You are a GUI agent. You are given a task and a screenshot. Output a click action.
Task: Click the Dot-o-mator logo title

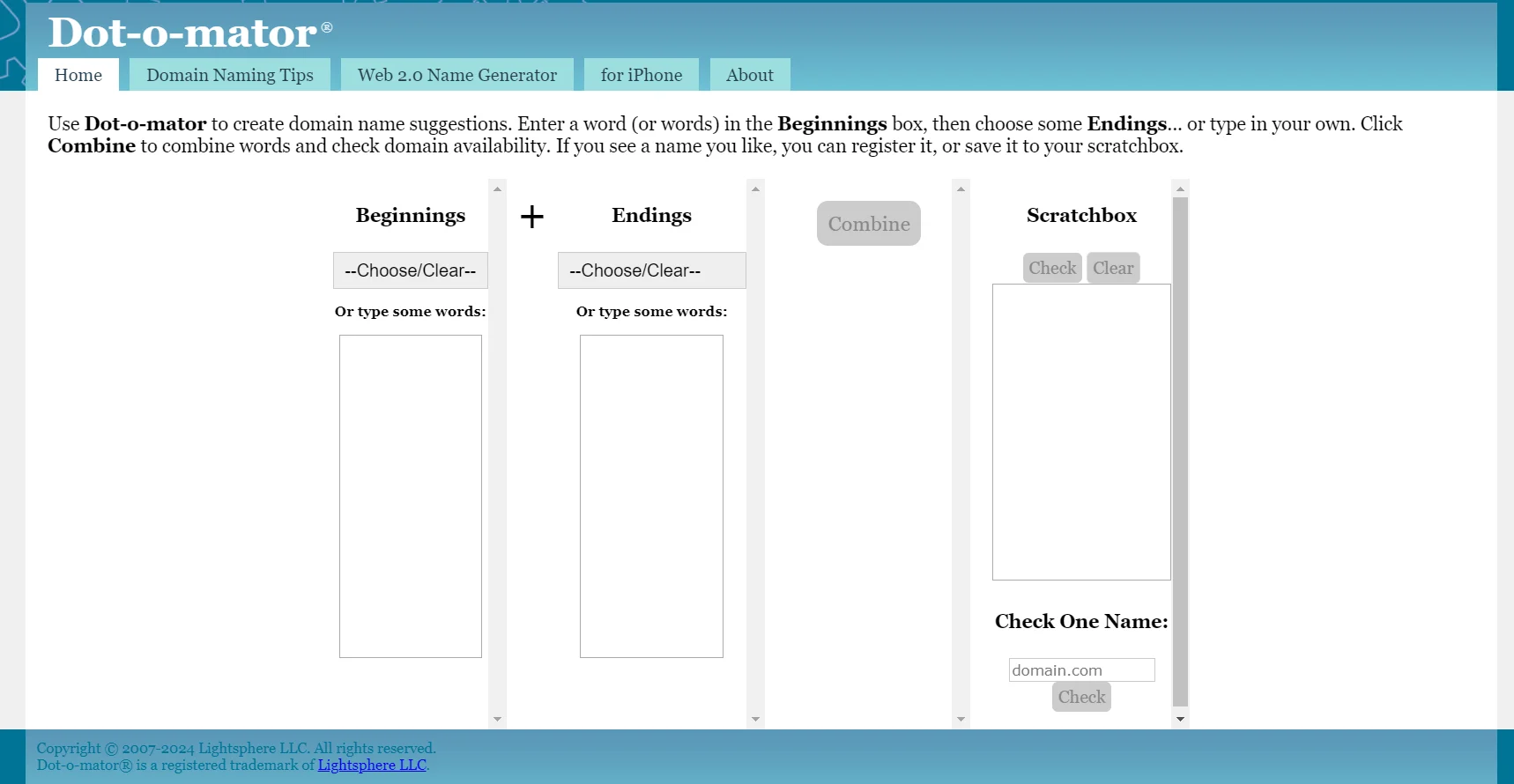pos(182,33)
